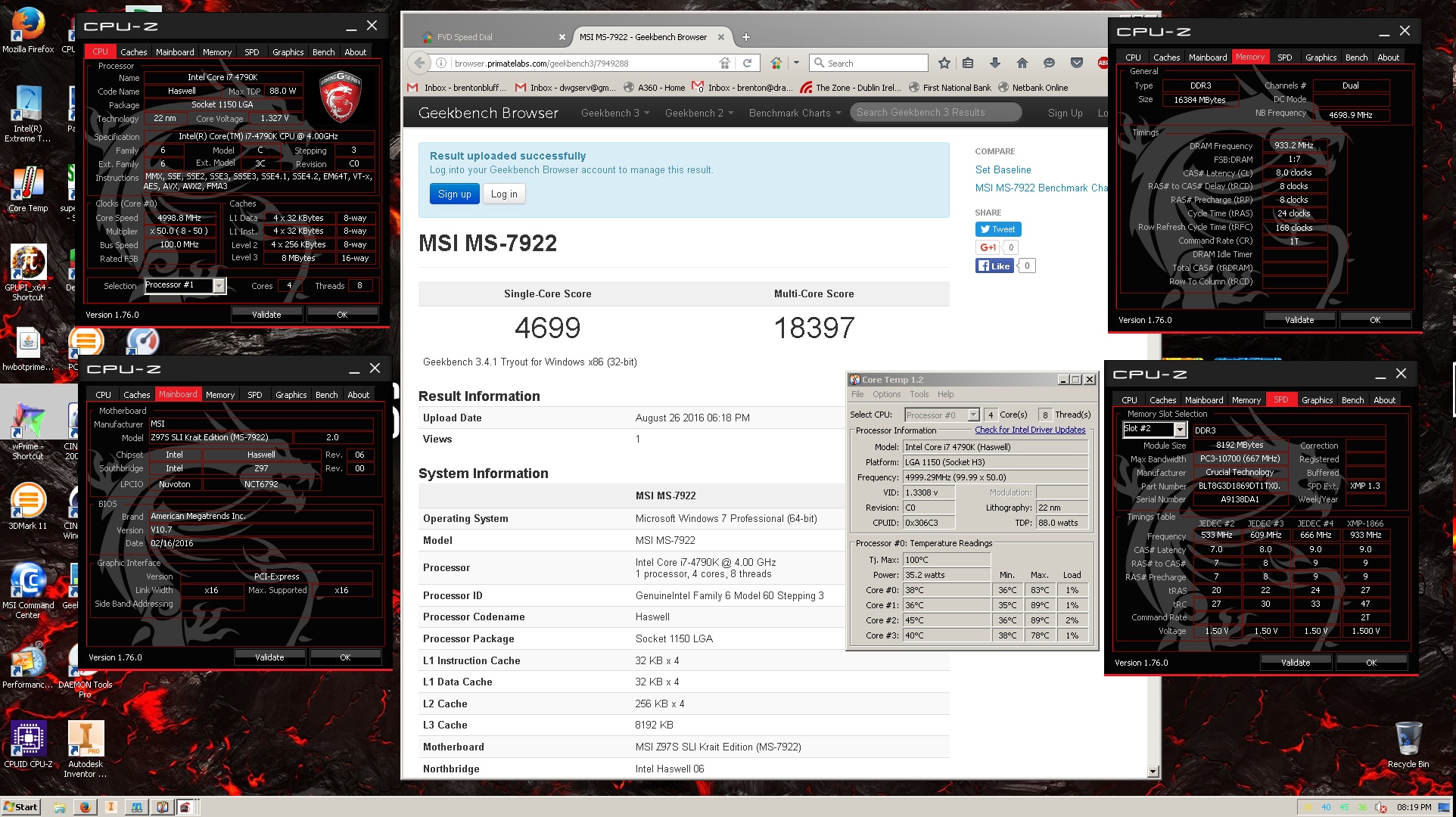
Task: Open Inbox - brentonbluff bookmark
Action: click(457, 88)
